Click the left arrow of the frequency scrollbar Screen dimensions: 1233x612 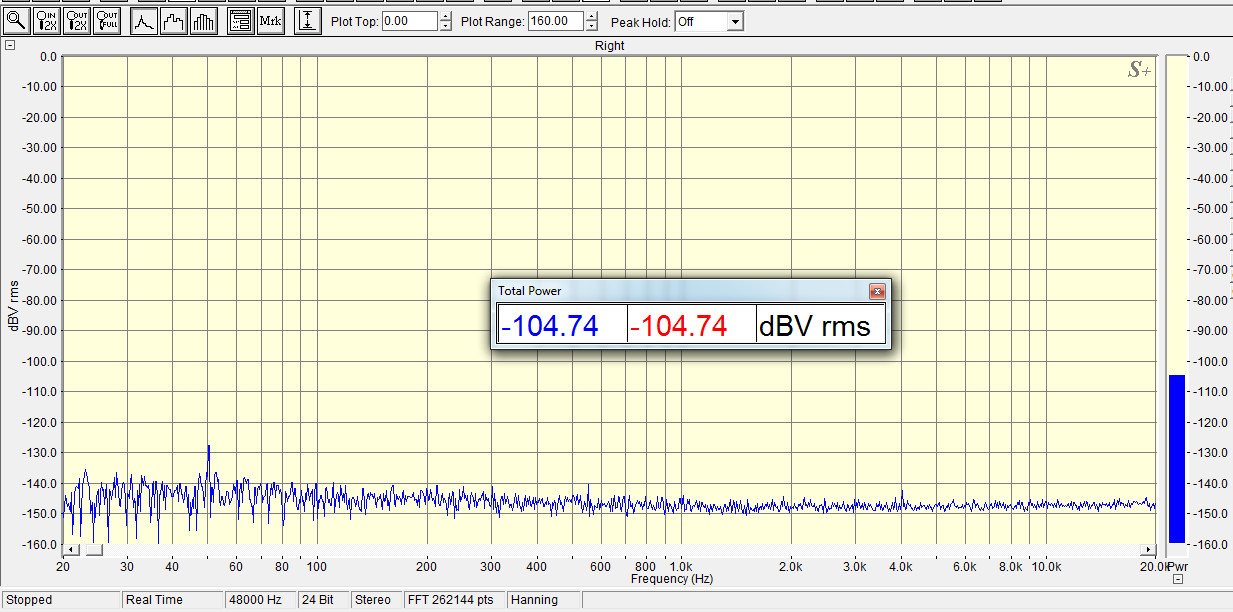[71, 550]
